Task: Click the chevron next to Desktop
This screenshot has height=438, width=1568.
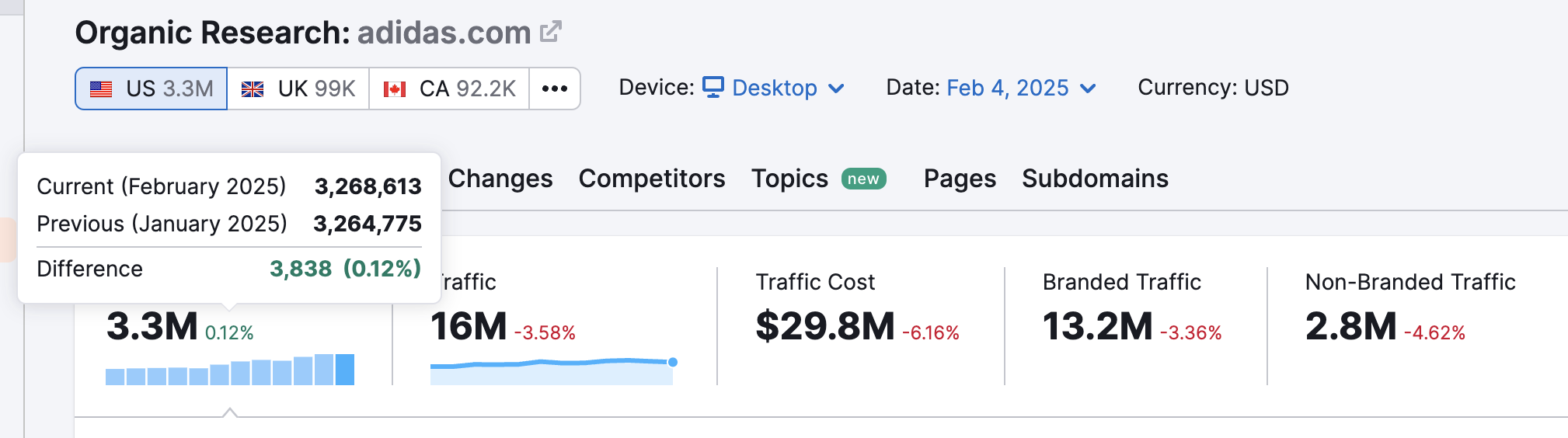Action: [836, 89]
